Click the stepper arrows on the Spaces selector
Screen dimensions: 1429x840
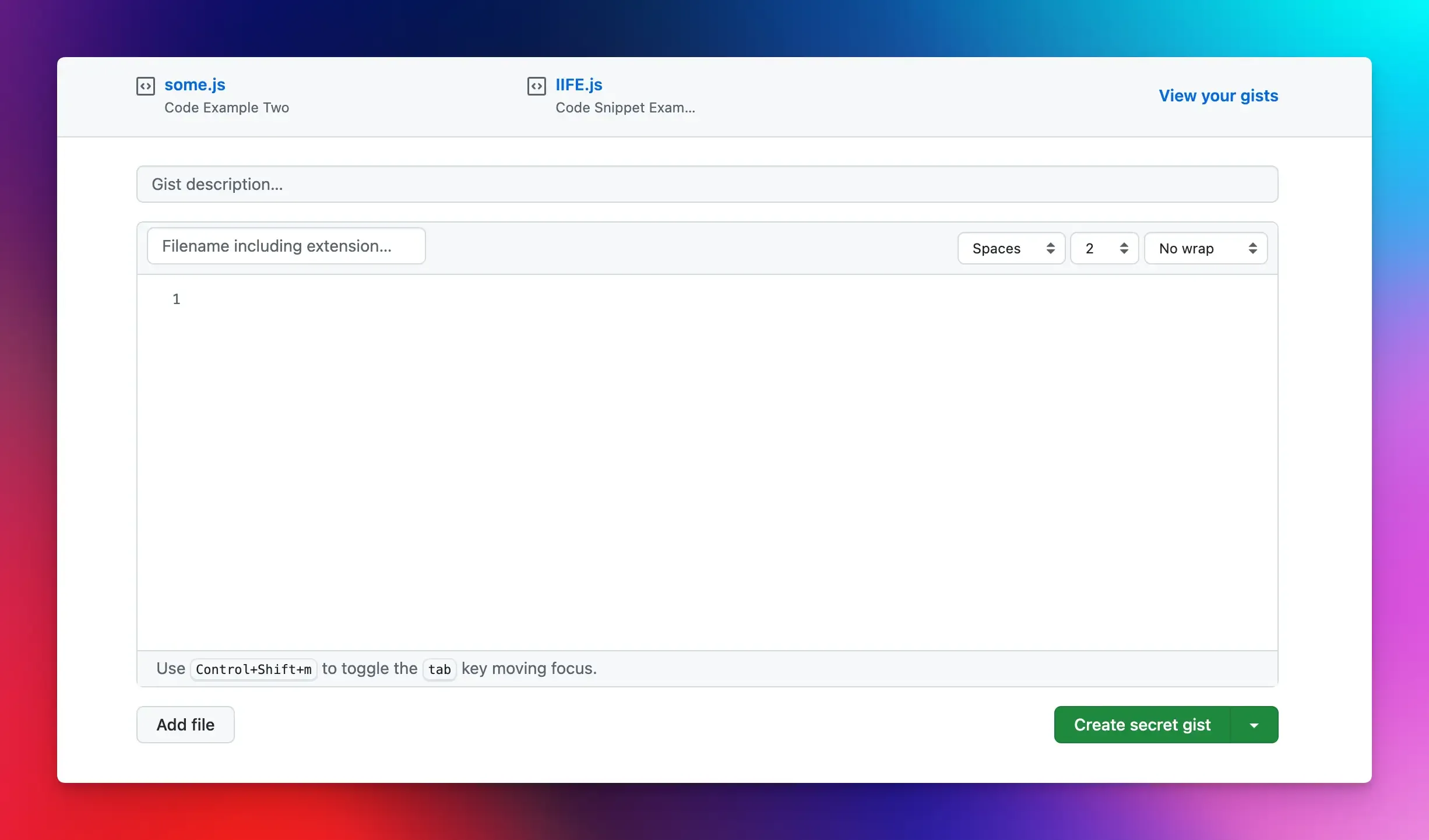[1050, 248]
